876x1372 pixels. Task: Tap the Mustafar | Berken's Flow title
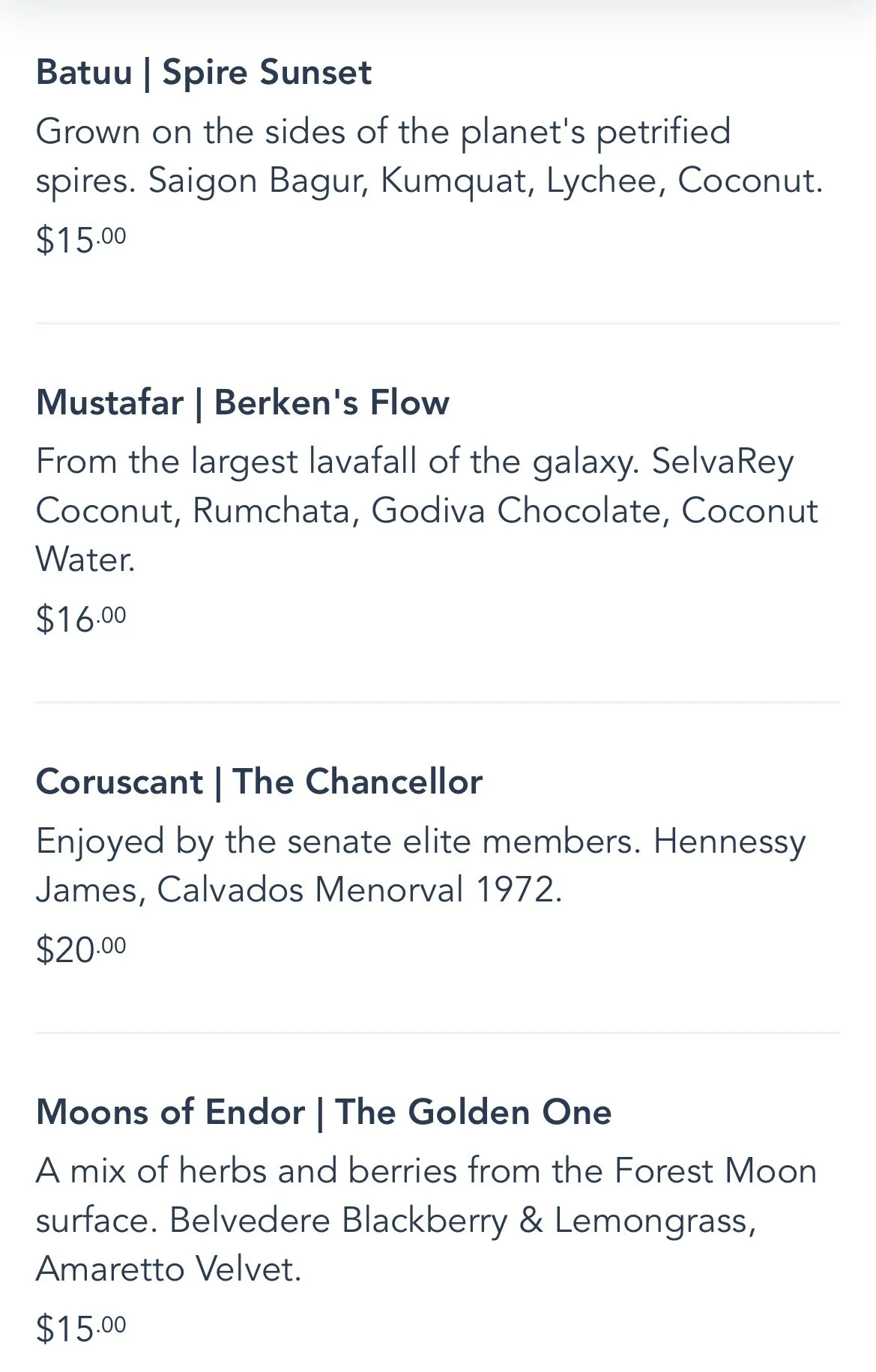click(x=242, y=402)
